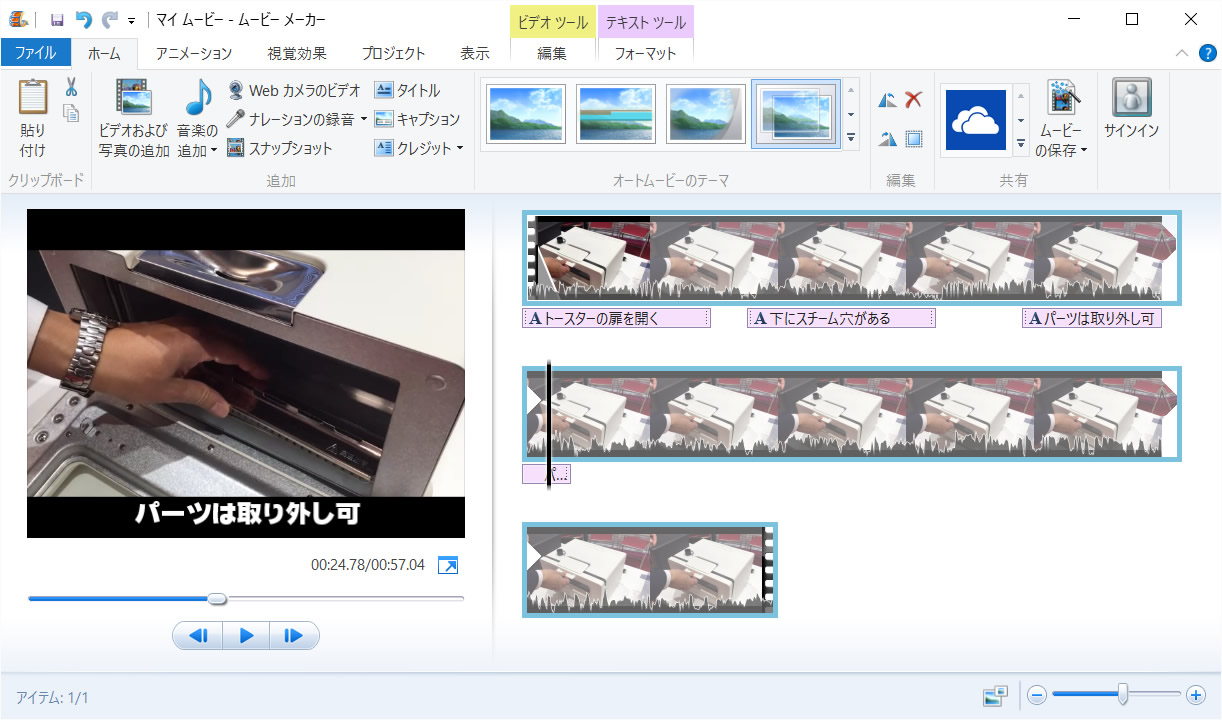Click the scissors cut icon
The image size is (1222, 720).
coord(71,88)
